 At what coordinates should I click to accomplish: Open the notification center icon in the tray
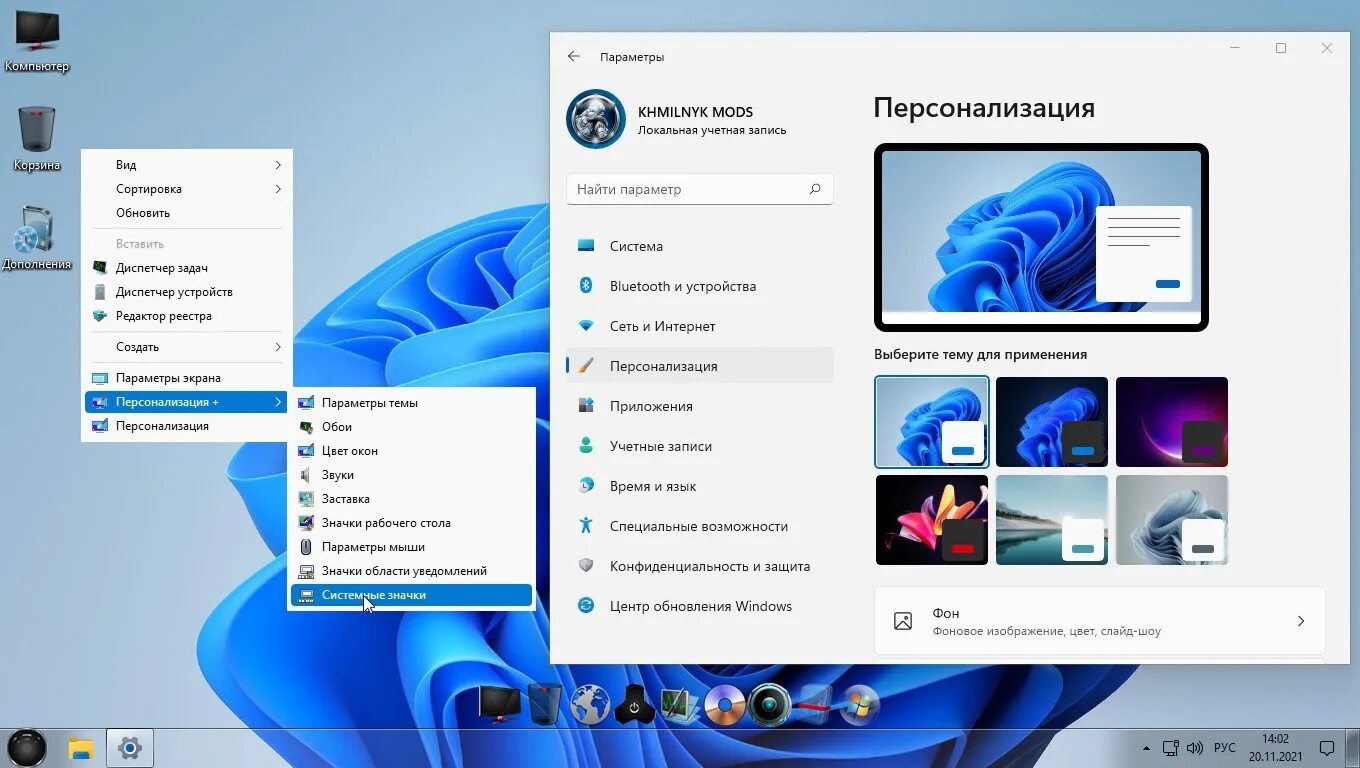[x=1327, y=748]
